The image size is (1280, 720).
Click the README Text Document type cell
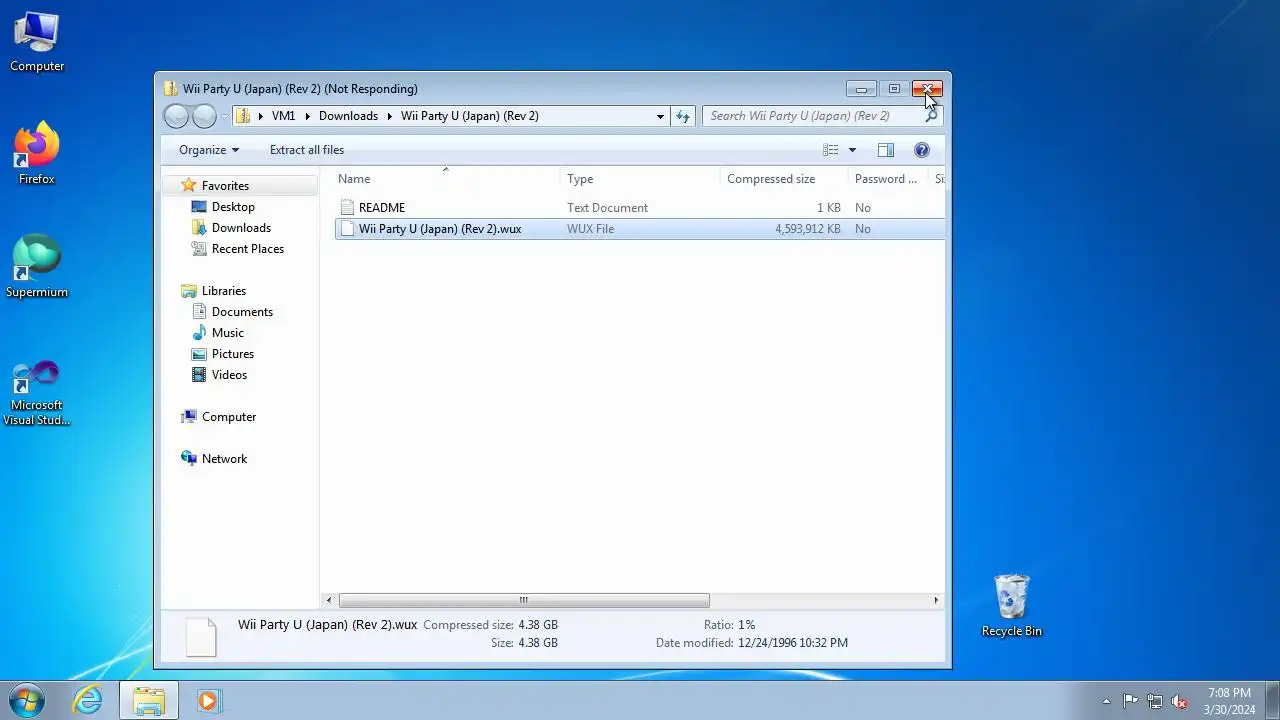pyautogui.click(x=607, y=208)
